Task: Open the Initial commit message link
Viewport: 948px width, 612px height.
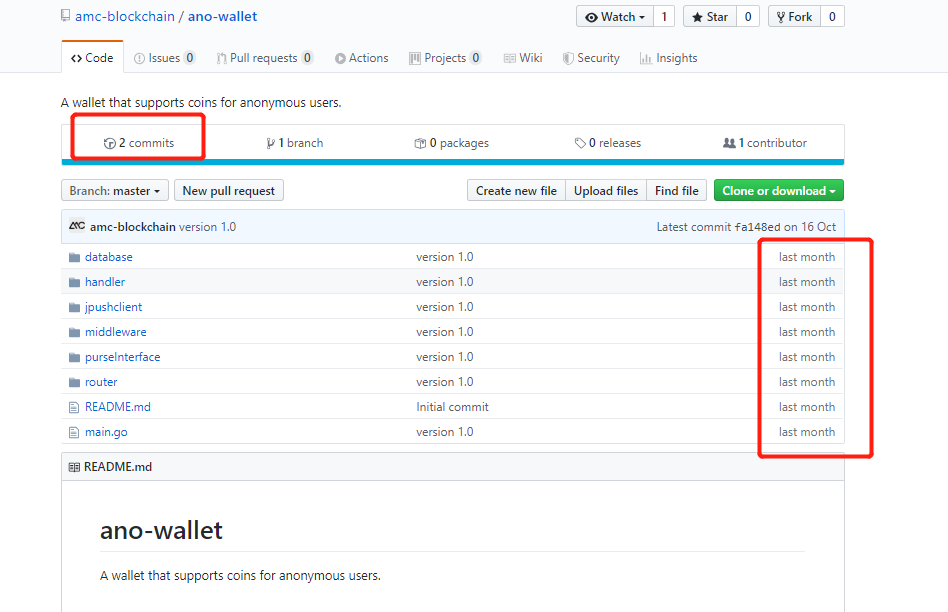Action: pos(452,407)
